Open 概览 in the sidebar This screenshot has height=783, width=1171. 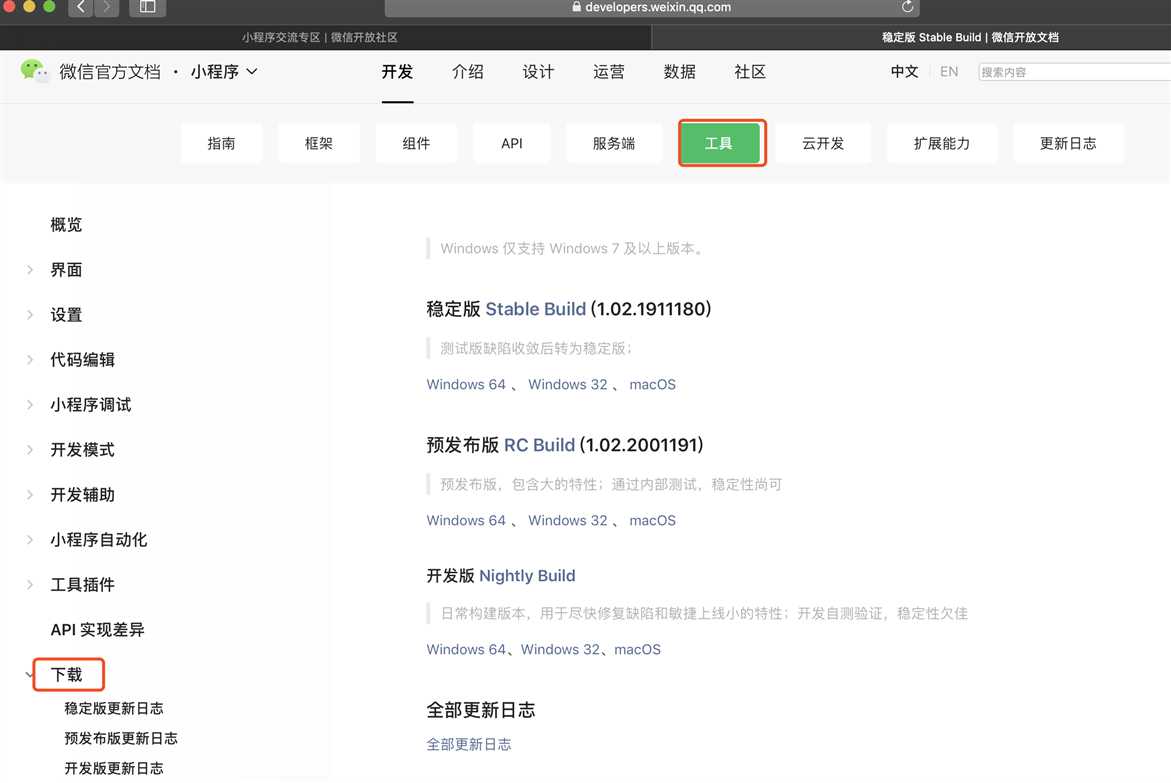tap(66, 225)
